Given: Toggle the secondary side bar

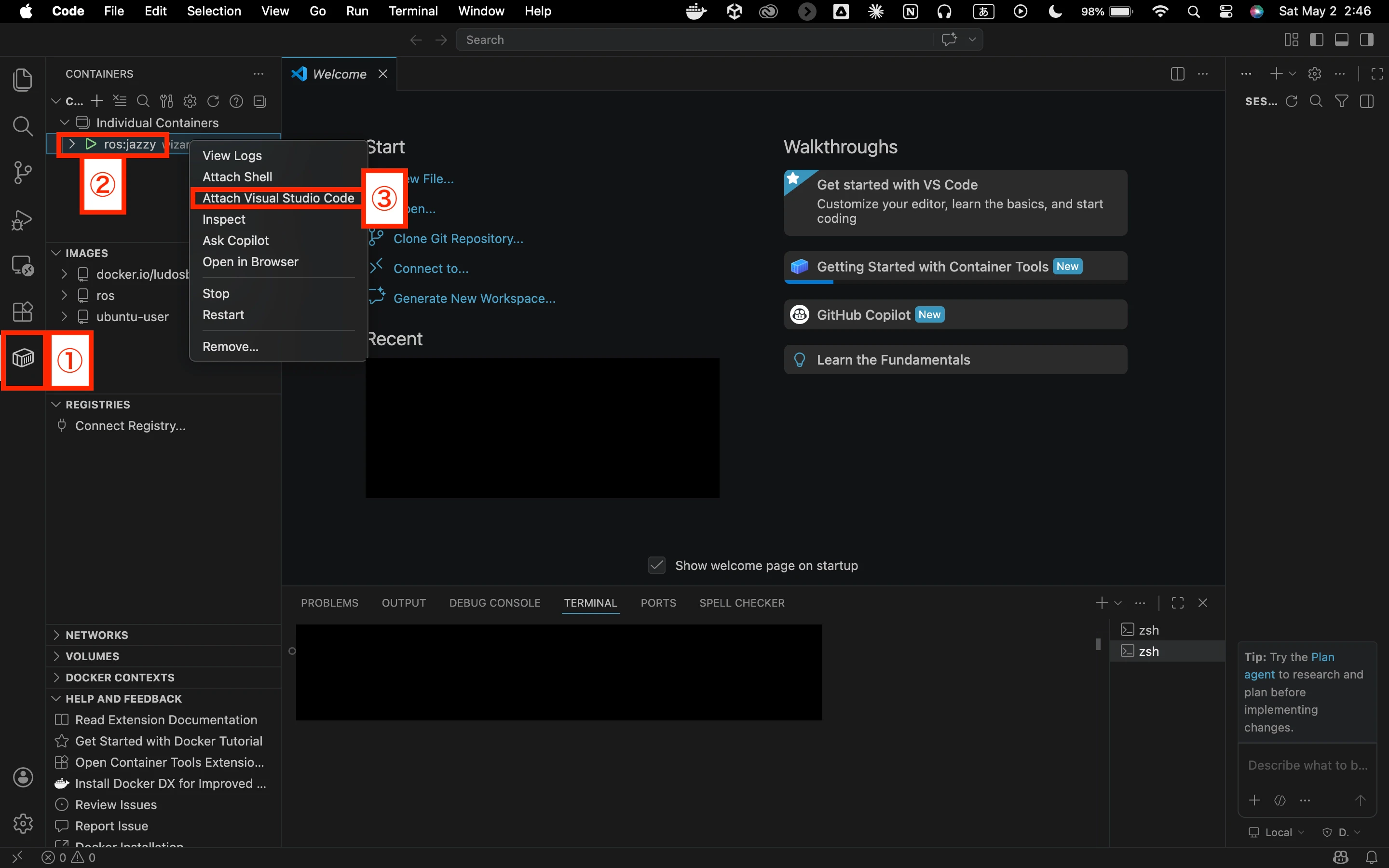Looking at the screenshot, I should [x=1367, y=40].
